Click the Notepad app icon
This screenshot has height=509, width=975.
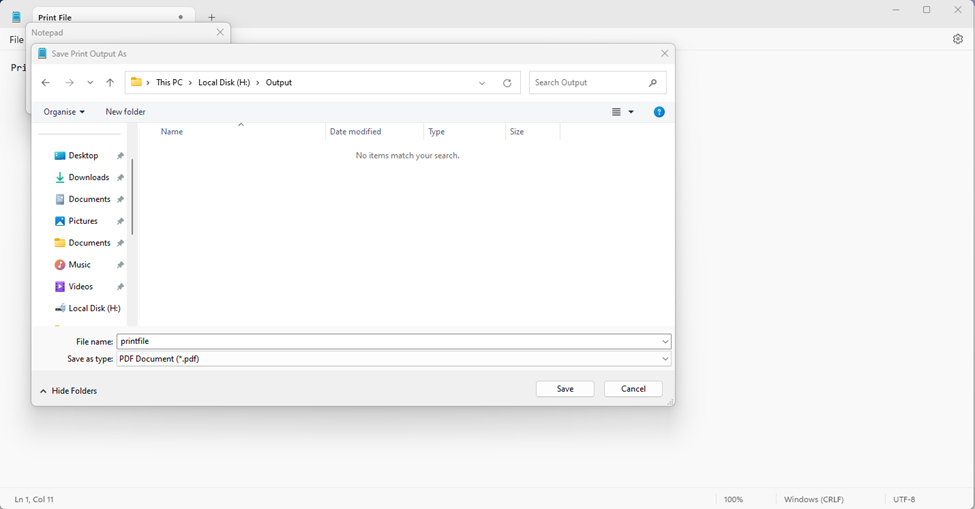pos(16,17)
